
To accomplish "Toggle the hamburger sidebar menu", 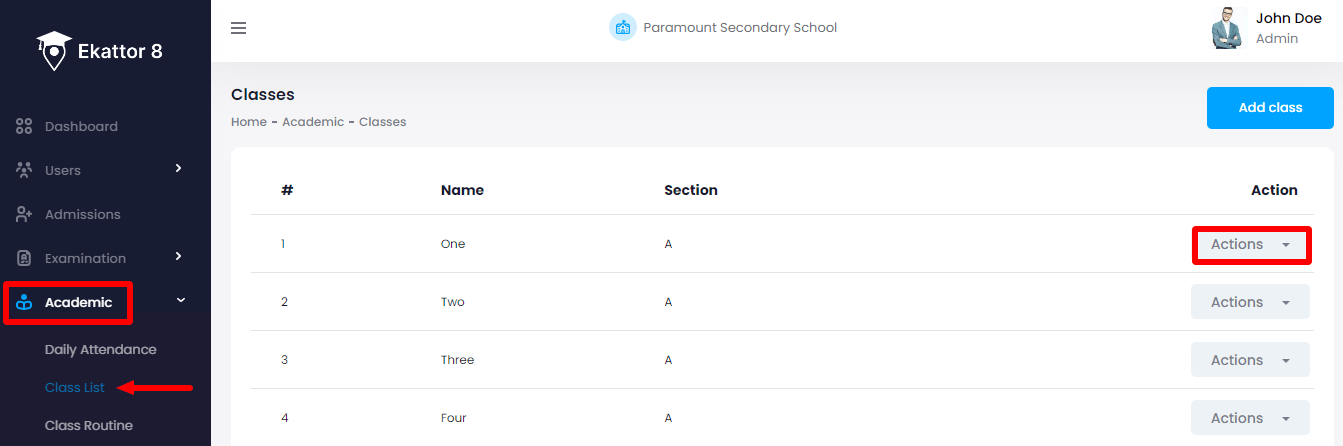I will [x=238, y=28].
